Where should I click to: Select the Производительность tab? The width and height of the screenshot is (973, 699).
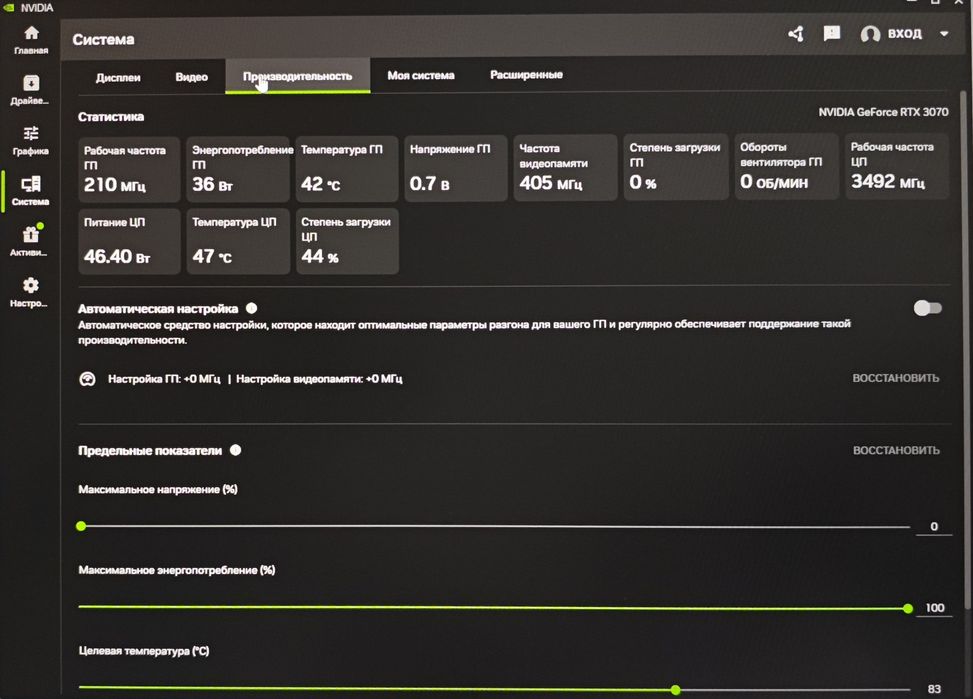(x=298, y=76)
